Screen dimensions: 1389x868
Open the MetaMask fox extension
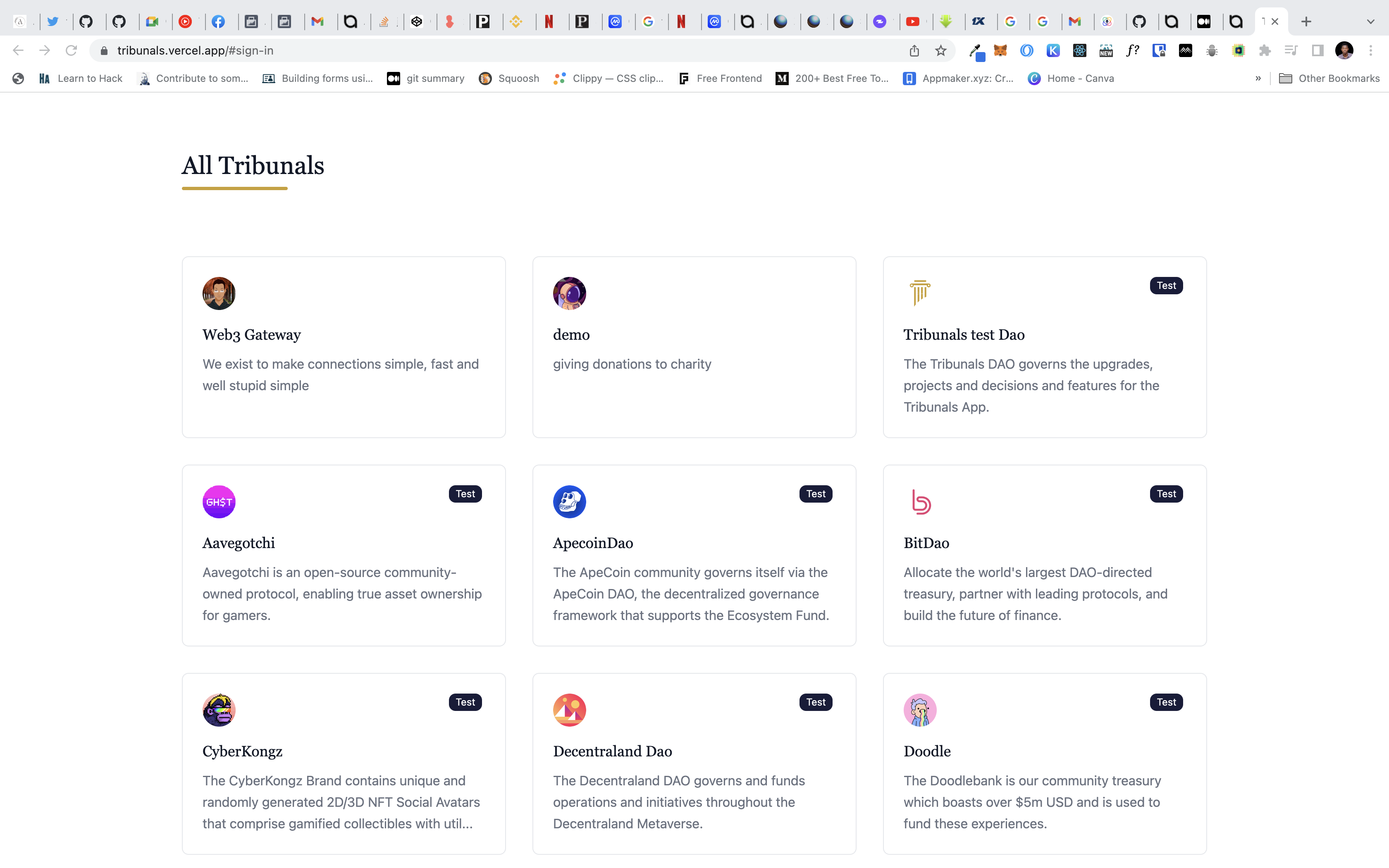pos(1000,50)
